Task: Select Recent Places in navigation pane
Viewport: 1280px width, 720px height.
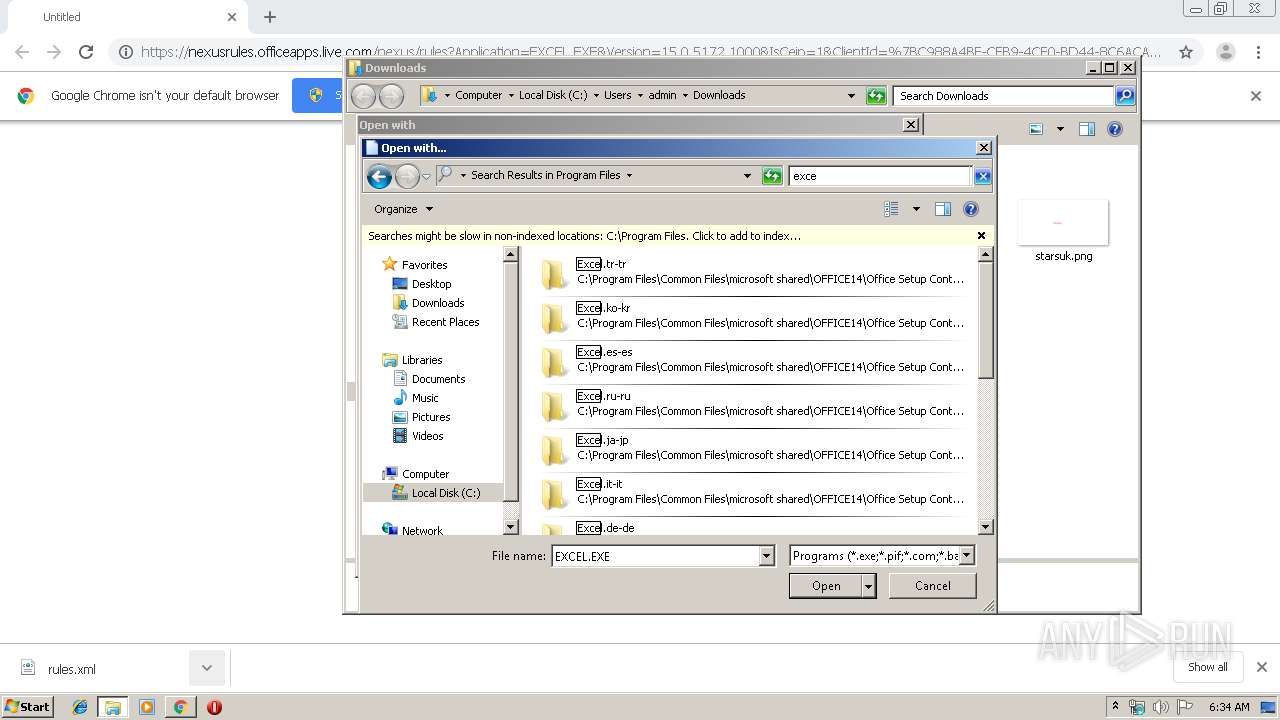Action: (445, 322)
